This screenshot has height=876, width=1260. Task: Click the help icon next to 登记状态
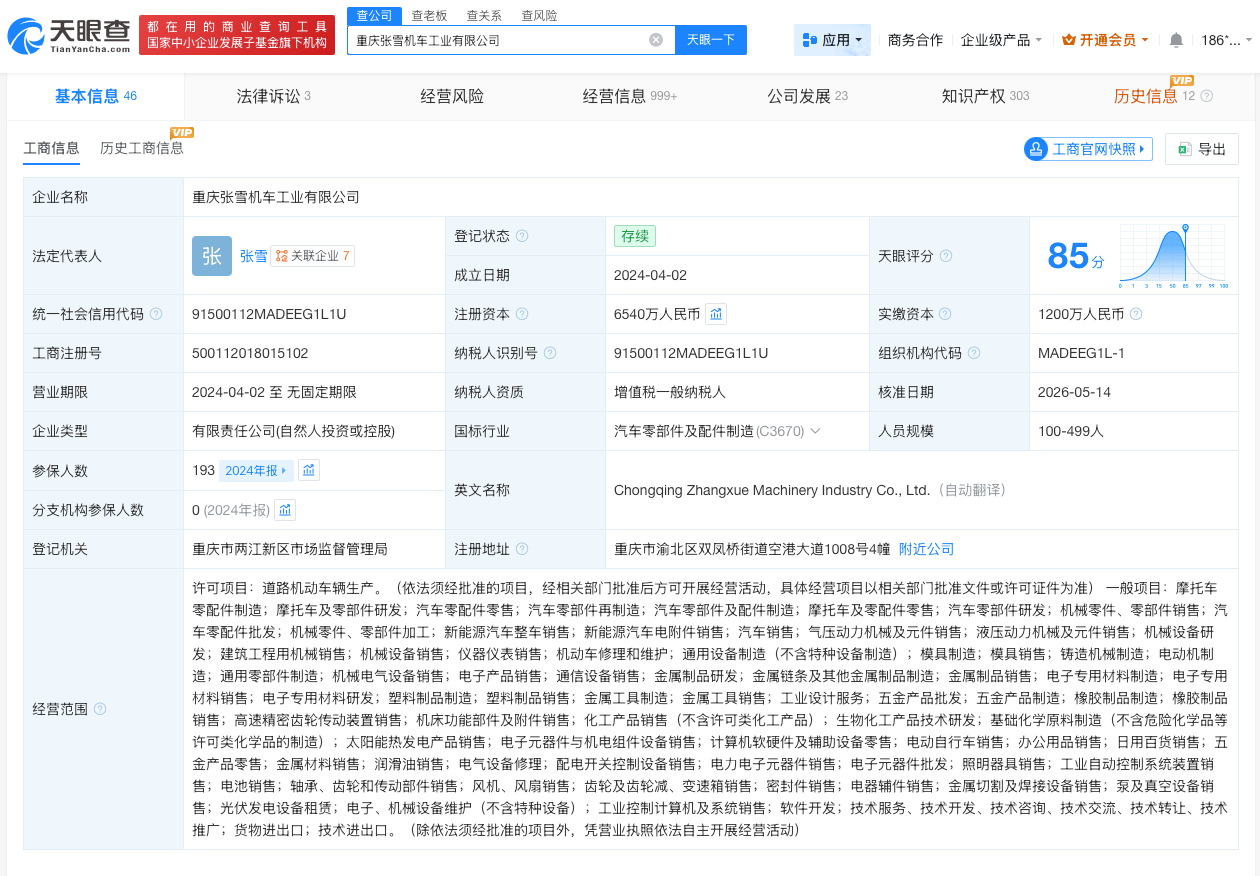[522, 237]
